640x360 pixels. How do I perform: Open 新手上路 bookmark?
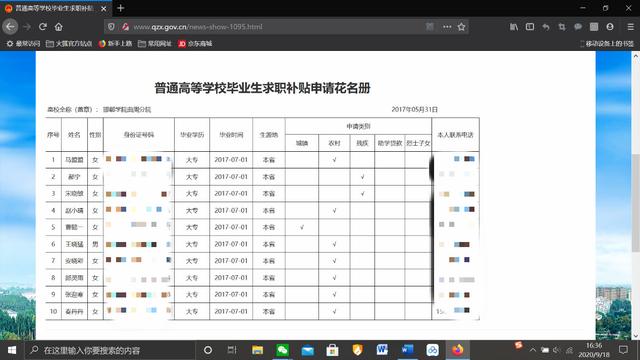[116, 43]
